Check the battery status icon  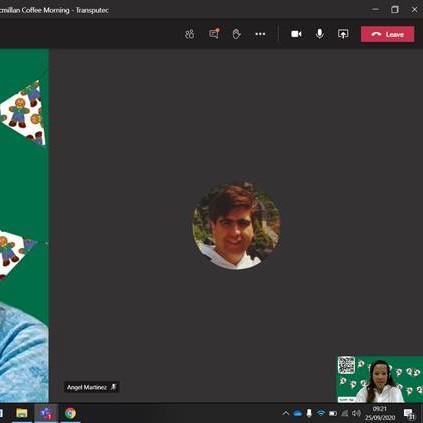point(333,413)
